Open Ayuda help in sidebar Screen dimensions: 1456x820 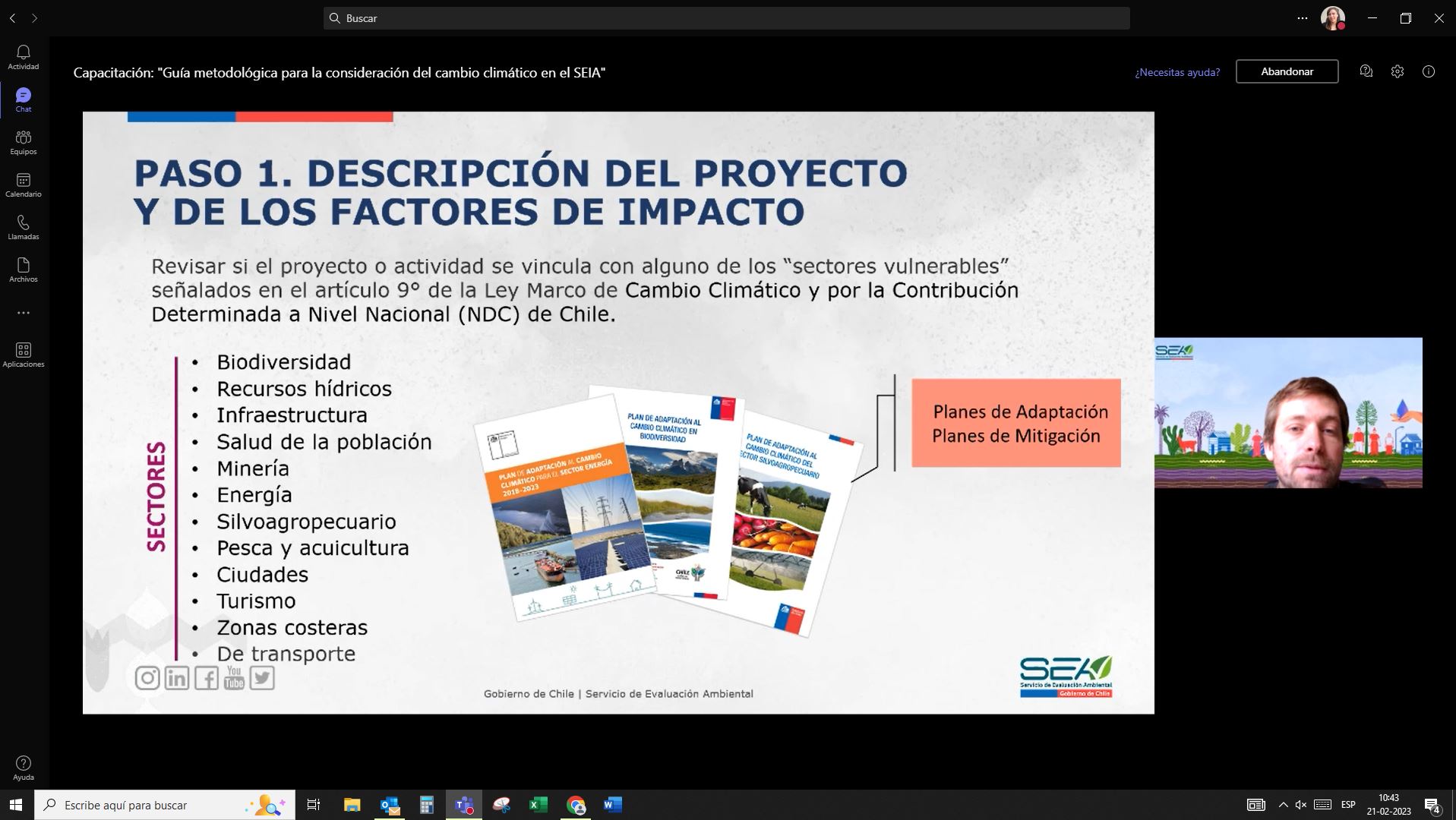[x=24, y=768]
